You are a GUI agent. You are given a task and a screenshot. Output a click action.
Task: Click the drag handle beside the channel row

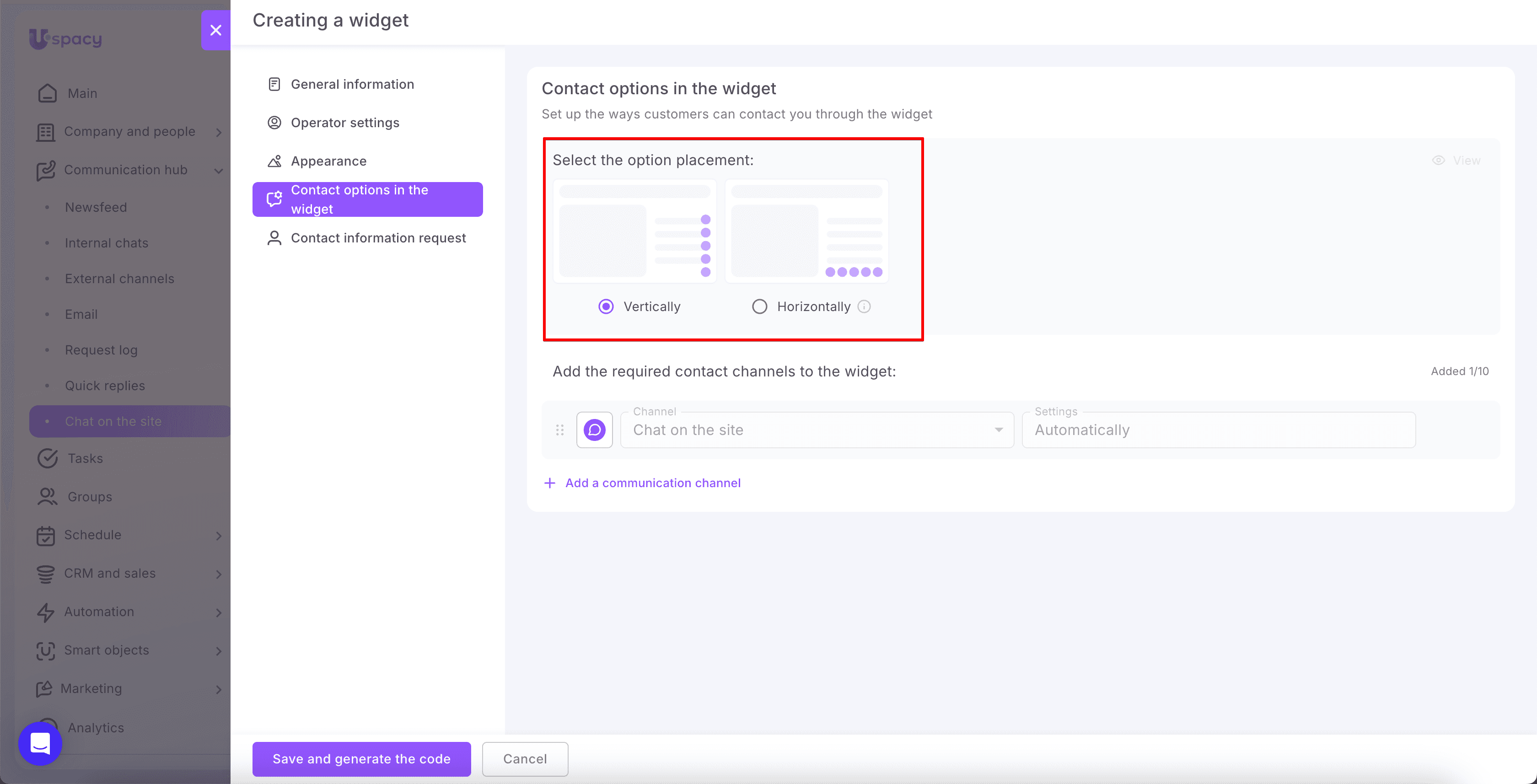[x=559, y=430]
